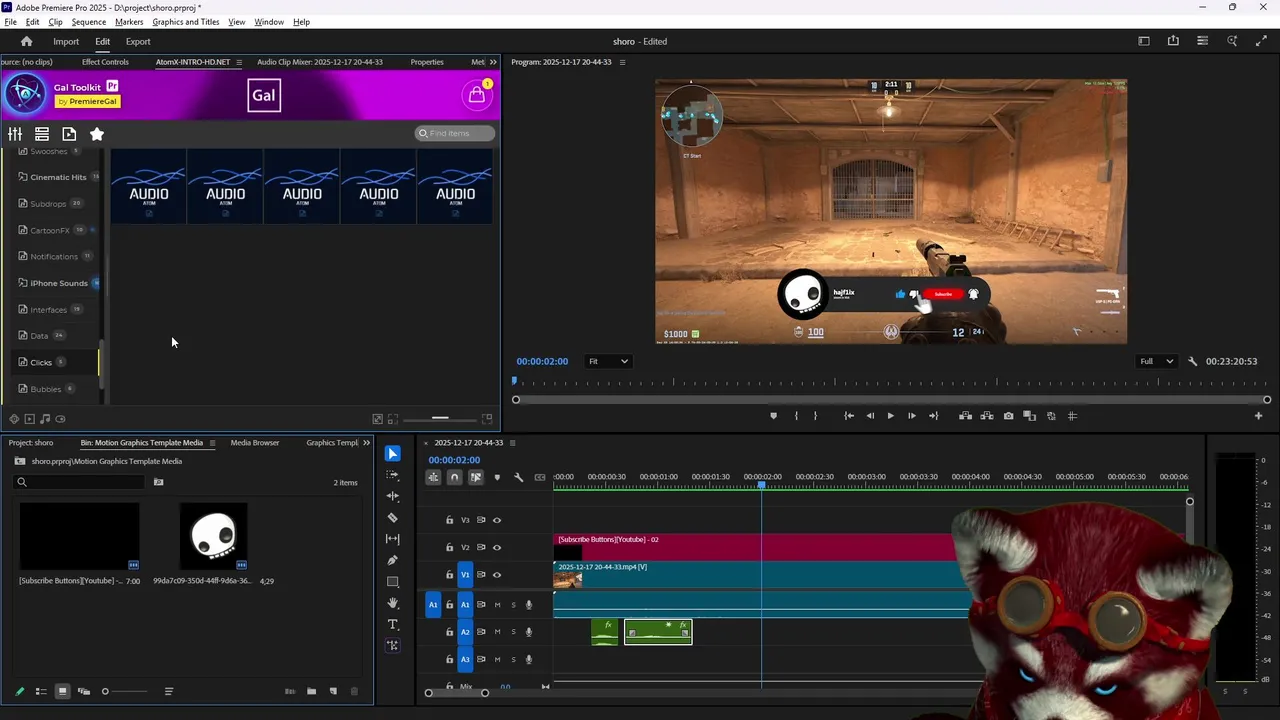Open the File menu

[x=10, y=22]
